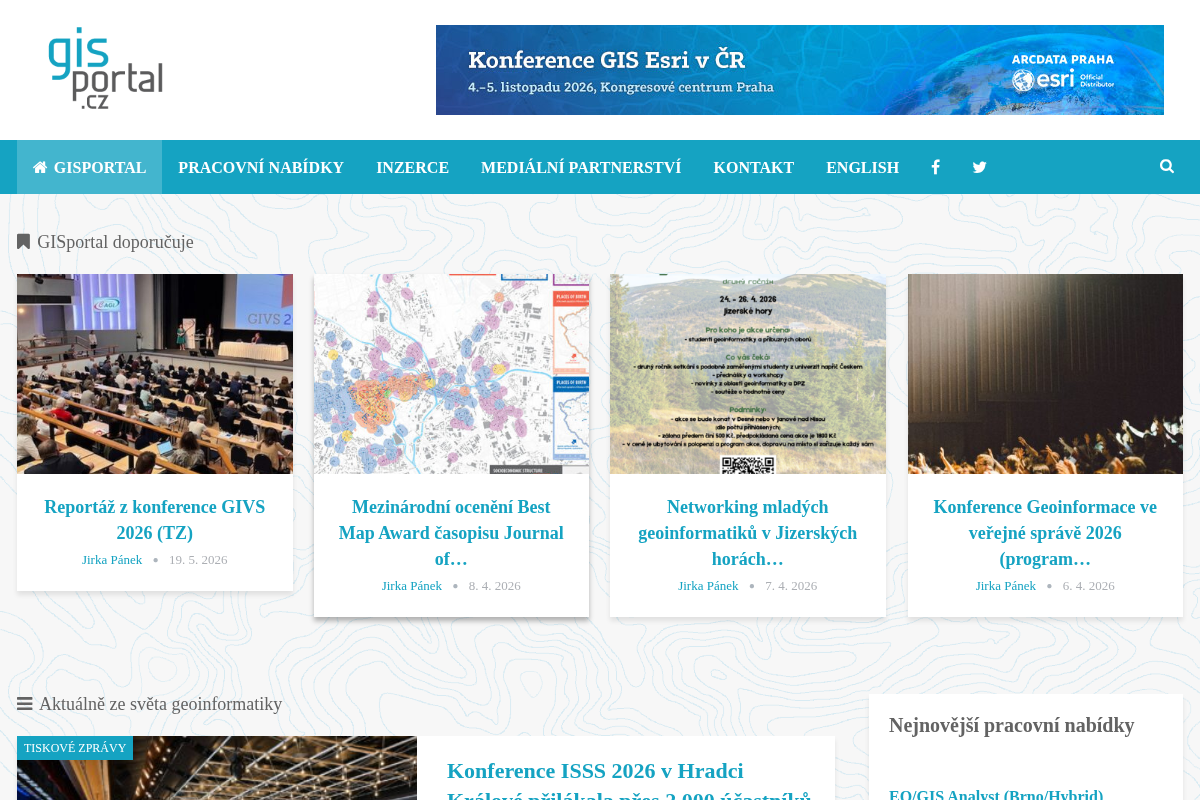Switch to the ENGLISH menu item
Image resolution: width=1200 pixels, height=800 pixels.
tap(862, 167)
